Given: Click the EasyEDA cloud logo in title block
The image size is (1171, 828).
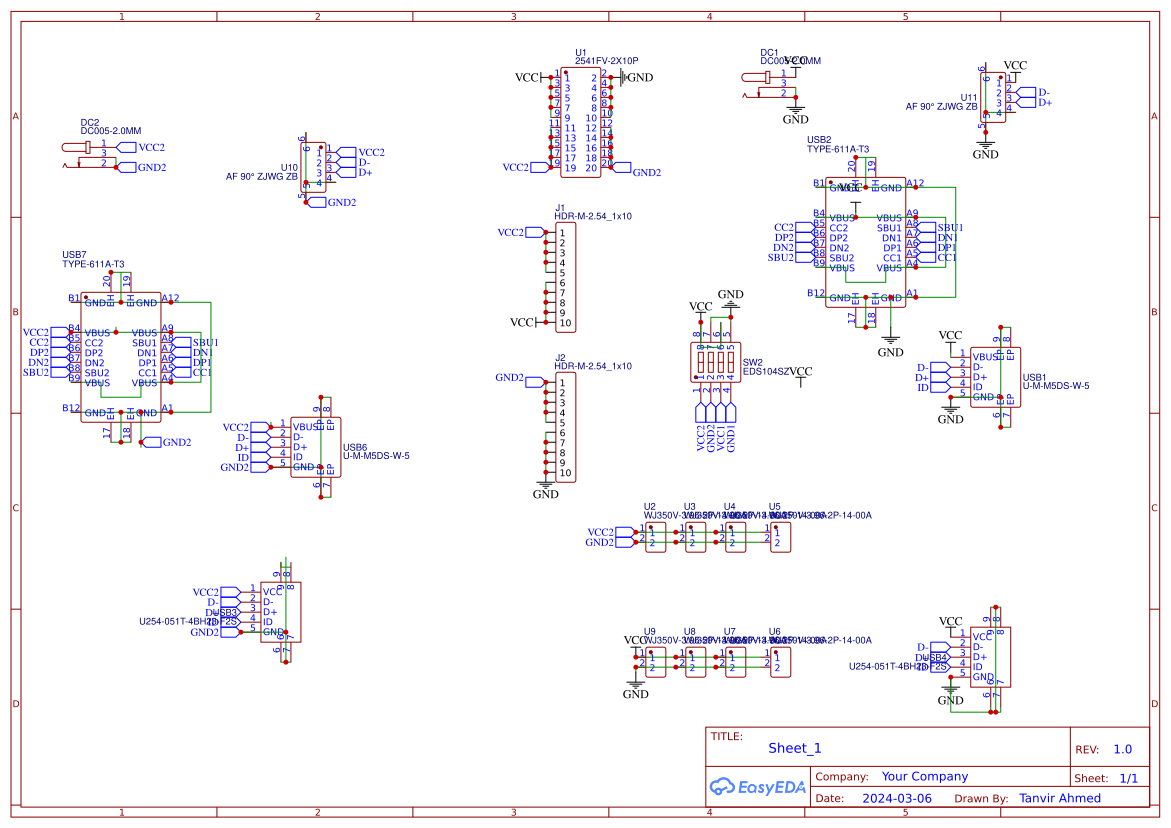Looking at the screenshot, I should (x=756, y=787).
